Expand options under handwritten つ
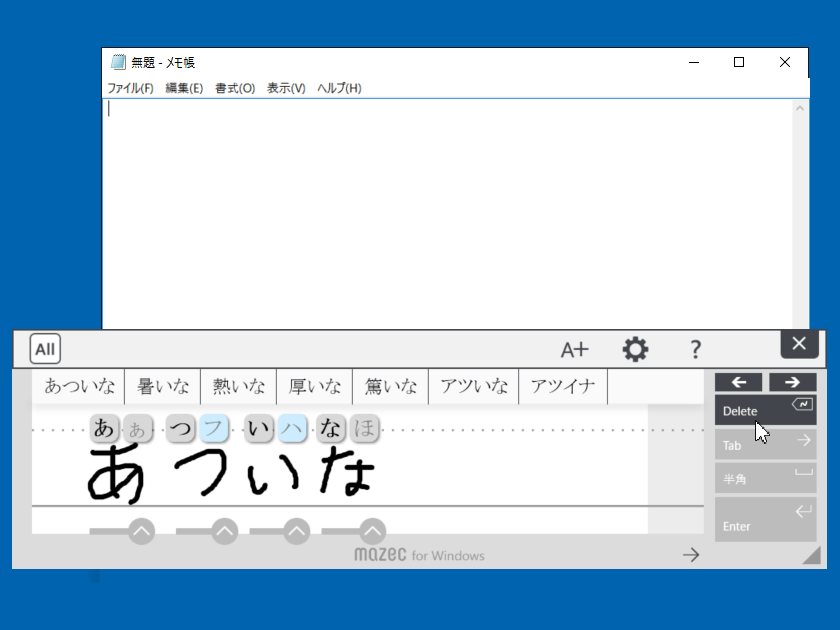The image size is (840, 630). point(225,531)
